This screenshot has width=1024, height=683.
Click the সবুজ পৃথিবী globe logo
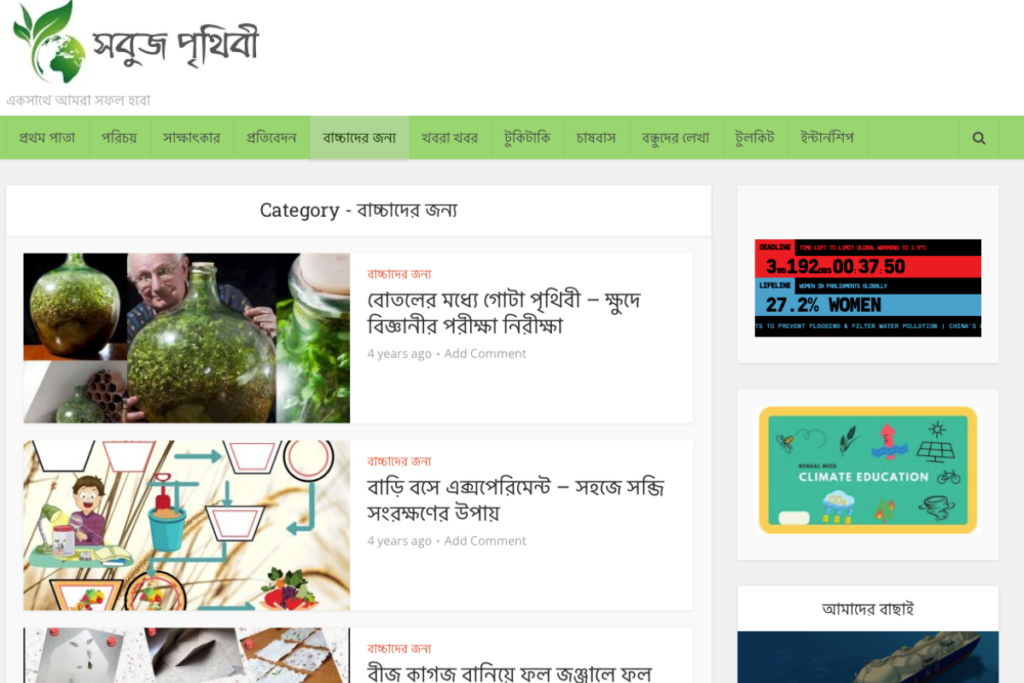tap(136, 43)
